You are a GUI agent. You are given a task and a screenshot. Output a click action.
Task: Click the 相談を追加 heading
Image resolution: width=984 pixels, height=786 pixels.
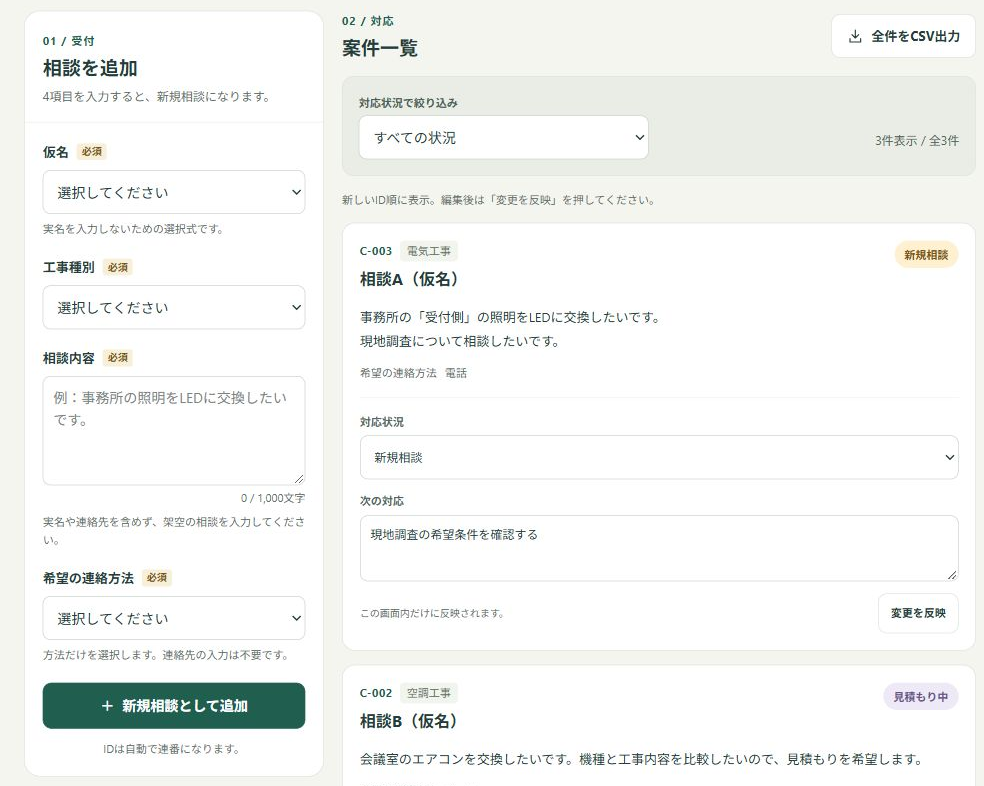point(90,68)
